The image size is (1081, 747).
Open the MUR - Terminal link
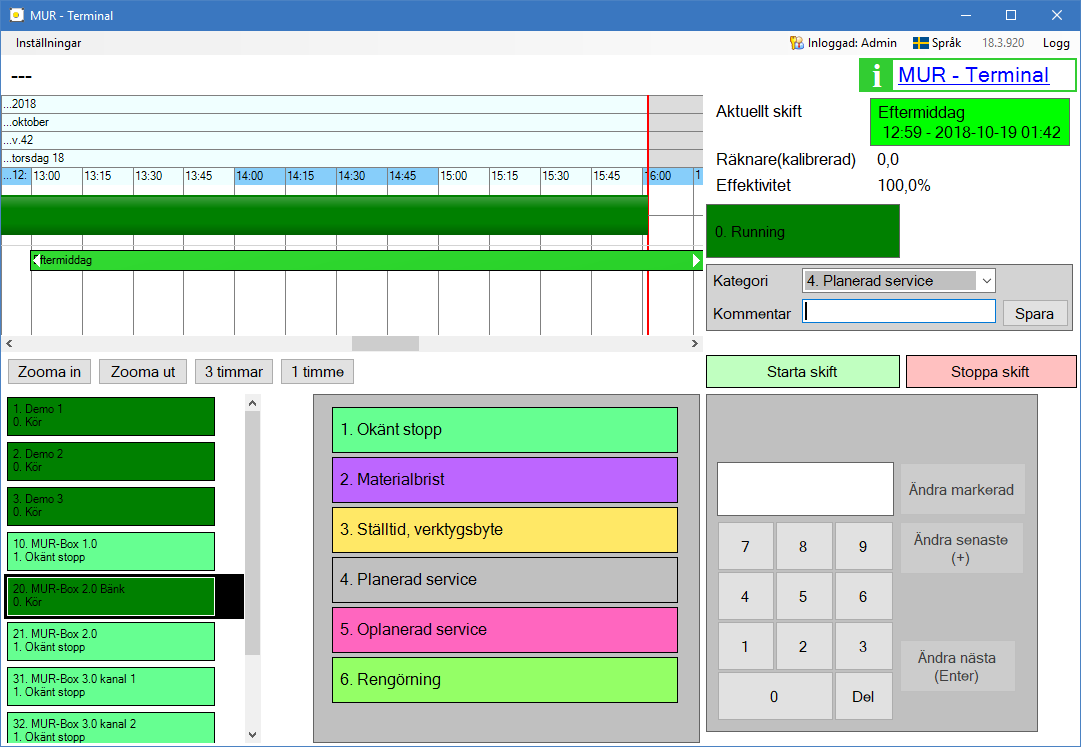[x=973, y=75]
